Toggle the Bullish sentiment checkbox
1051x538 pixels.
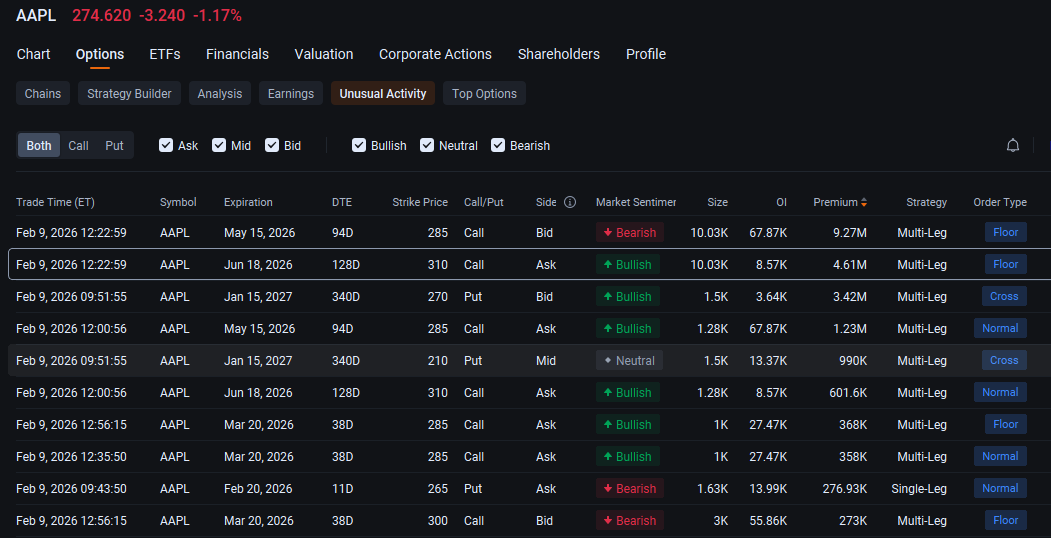click(359, 145)
